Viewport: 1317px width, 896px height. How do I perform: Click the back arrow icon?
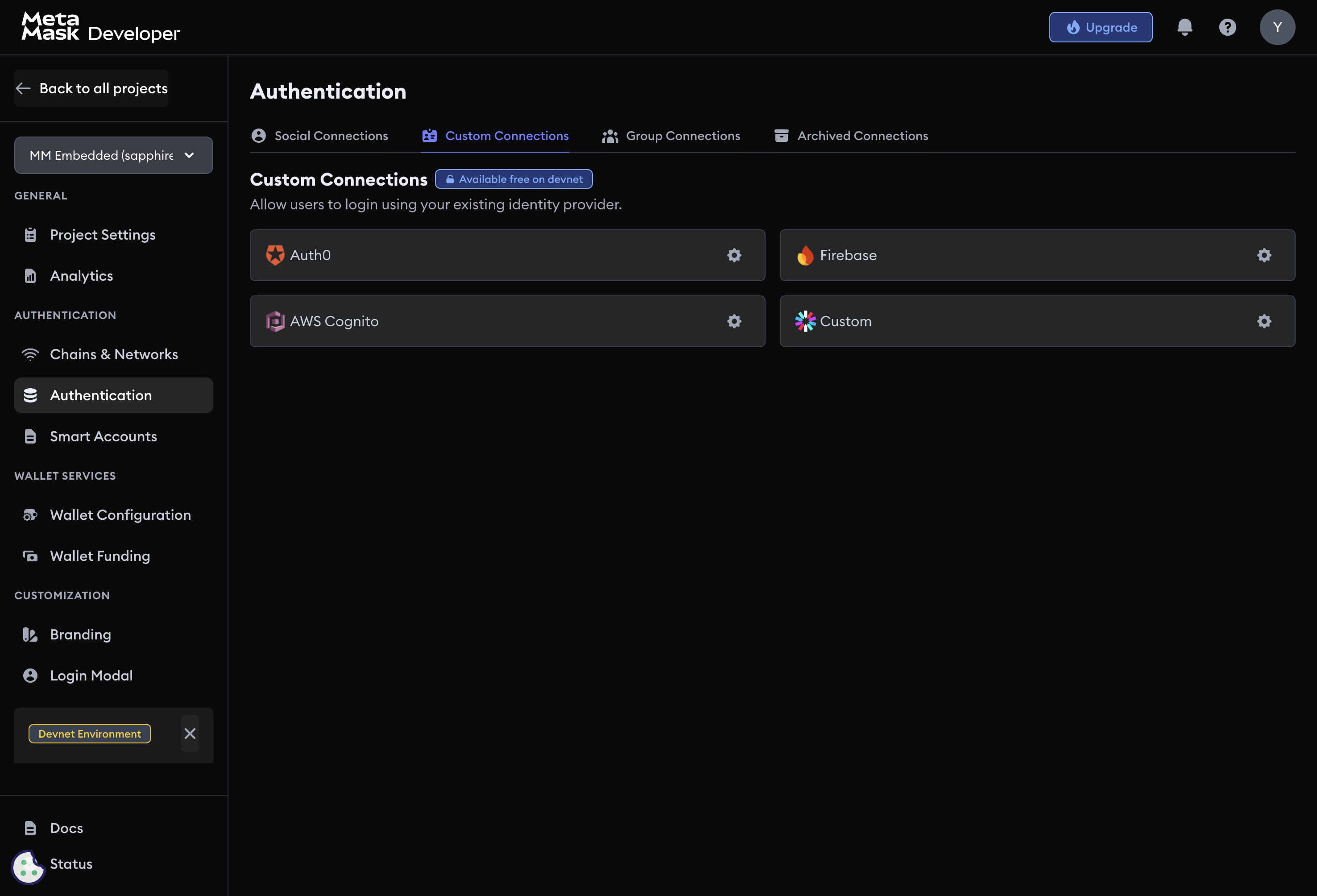pyautogui.click(x=23, y=88)
